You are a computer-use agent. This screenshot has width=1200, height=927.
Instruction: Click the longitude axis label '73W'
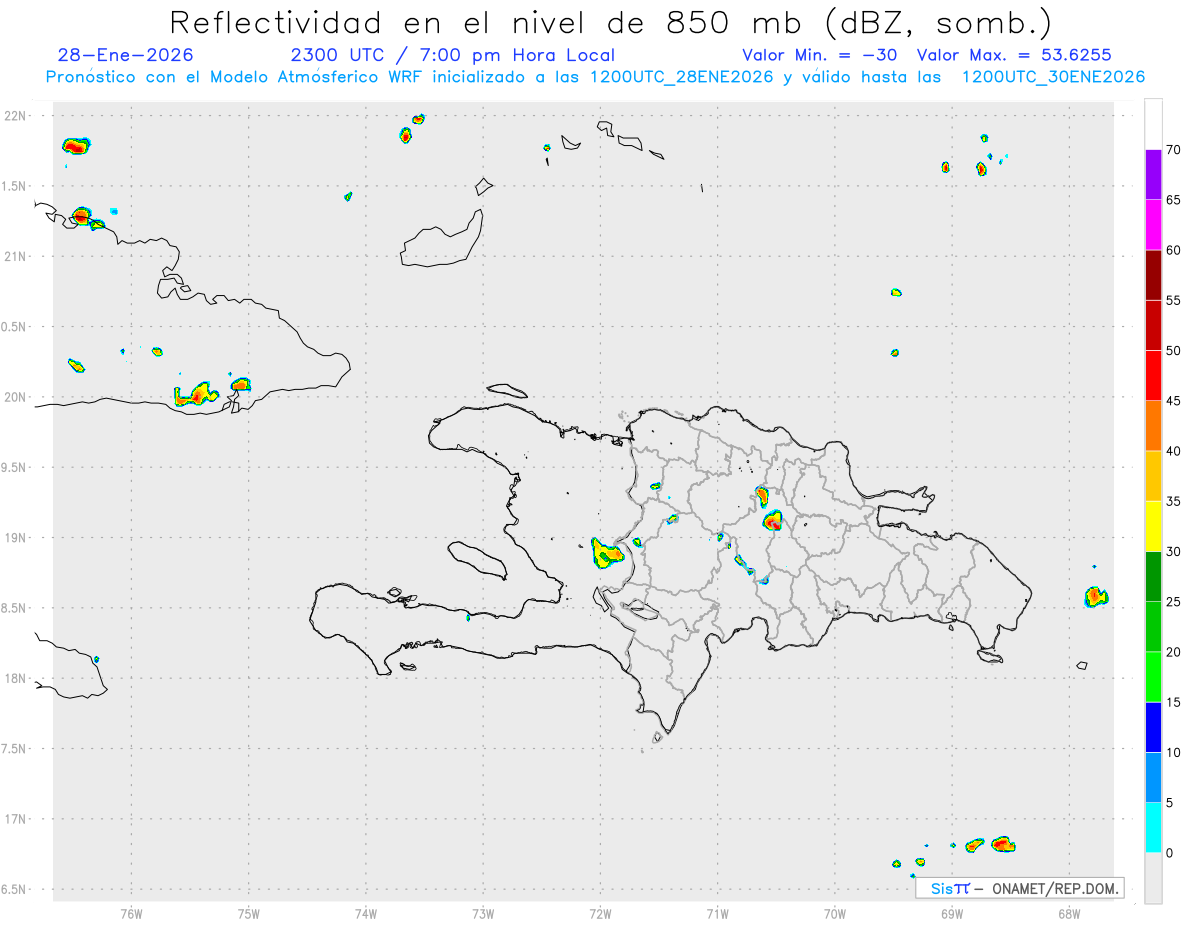(483, 914)
